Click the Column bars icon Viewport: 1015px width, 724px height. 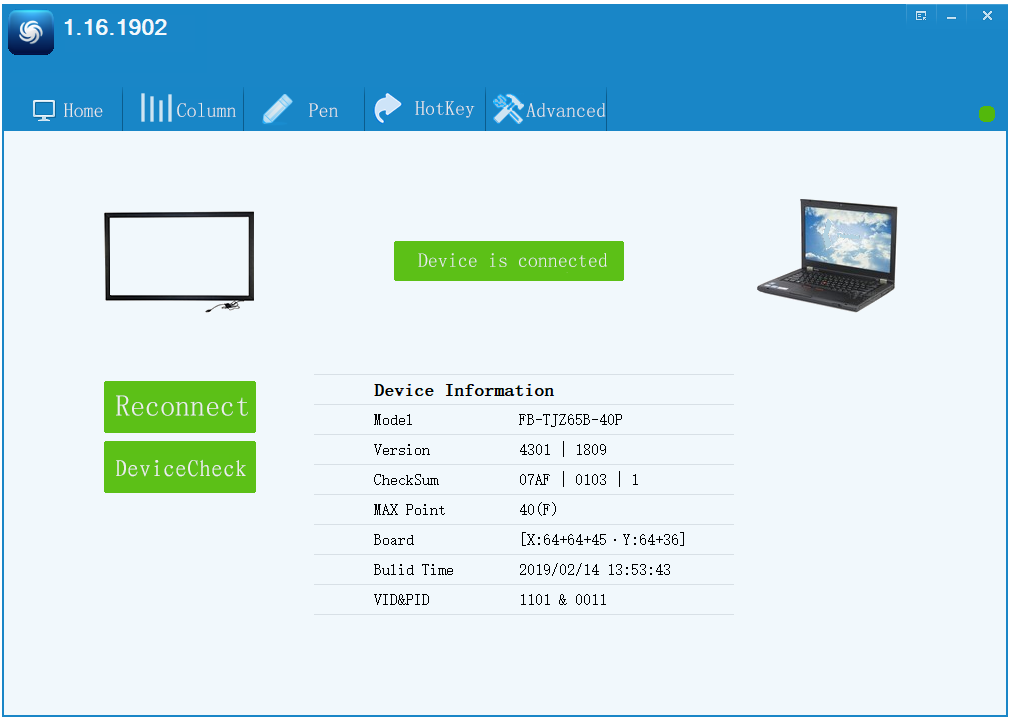tap(156, 108)
